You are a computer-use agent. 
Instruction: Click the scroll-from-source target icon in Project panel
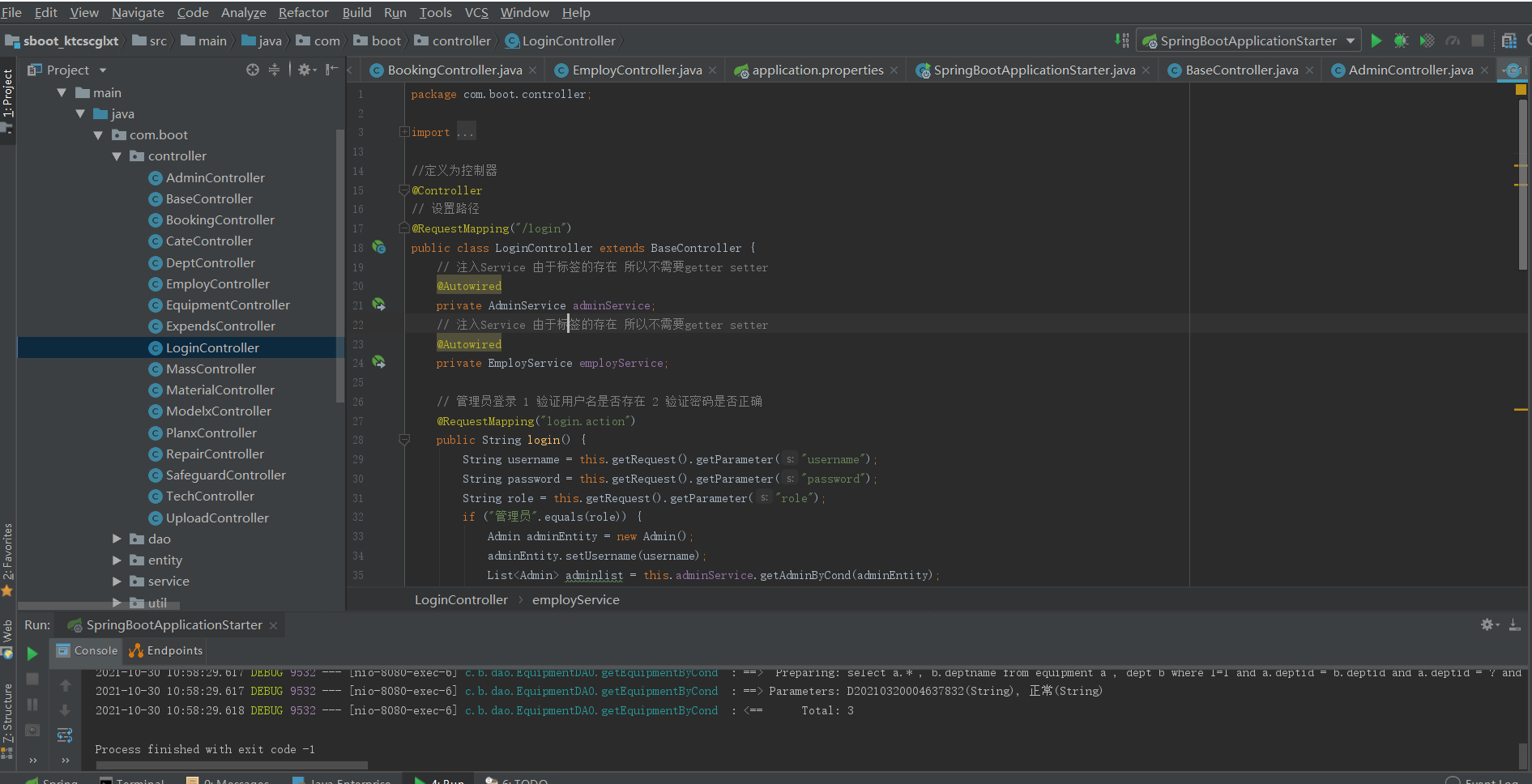(x=253, y=70)
